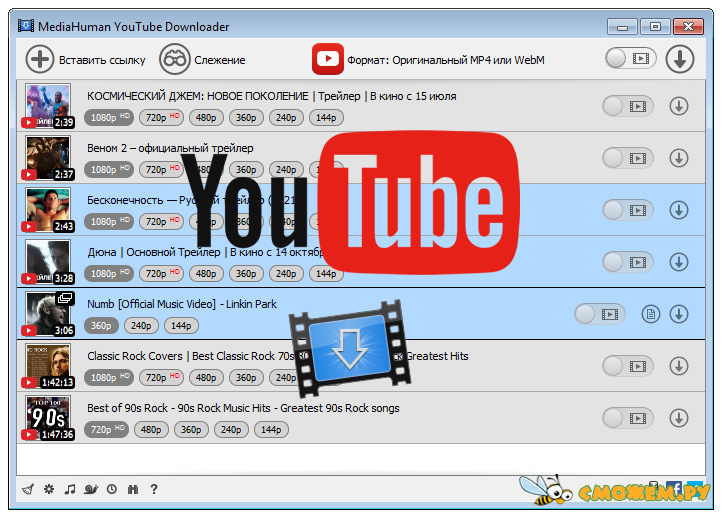Select 720p for Бесконечность video
Viewport: 721px width, 517px height.
[161, 221]
